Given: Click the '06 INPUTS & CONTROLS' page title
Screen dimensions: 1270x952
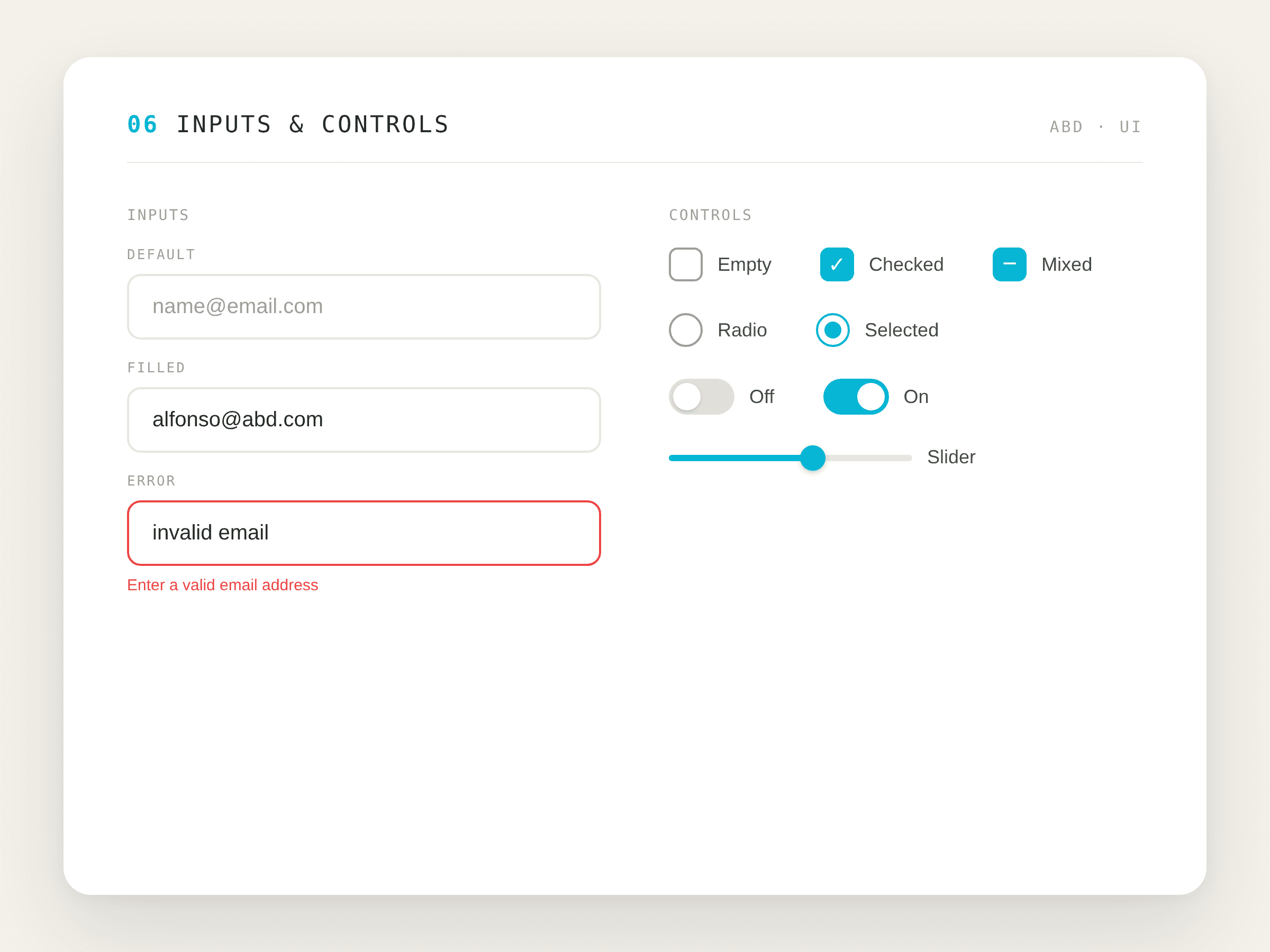Looking at the screenshot, I should point(288,124).
